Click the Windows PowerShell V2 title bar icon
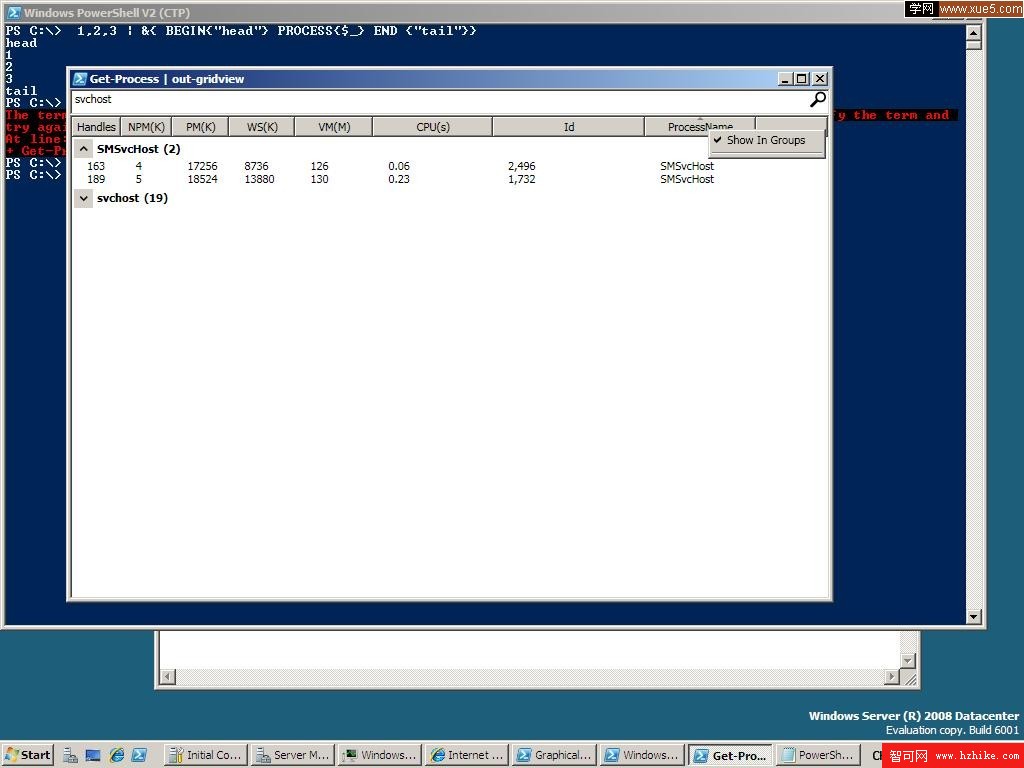This screenshot has width=1024, height=768. [x=14, y=12]
